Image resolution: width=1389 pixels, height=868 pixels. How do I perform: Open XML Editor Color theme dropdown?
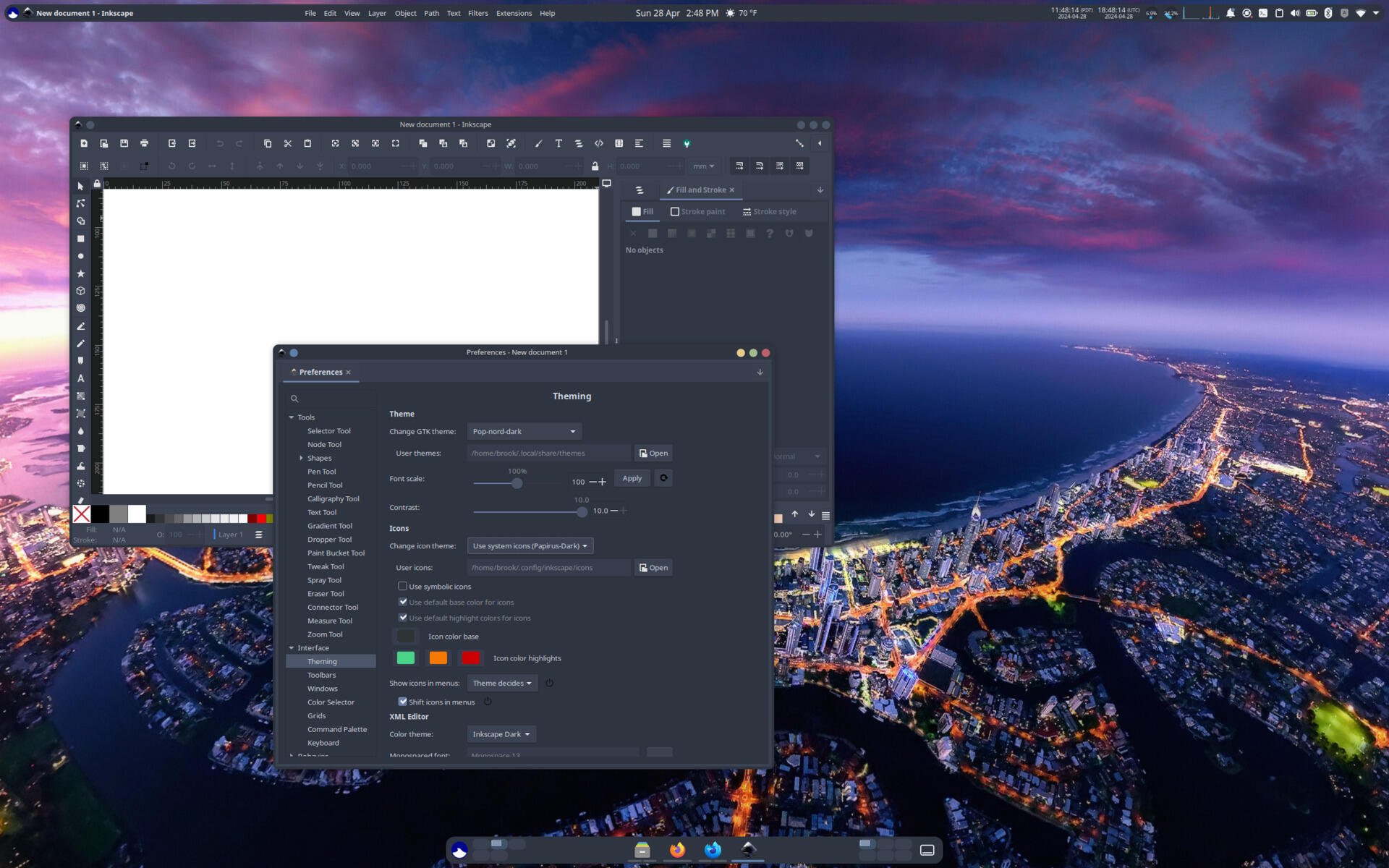[501, 733]
